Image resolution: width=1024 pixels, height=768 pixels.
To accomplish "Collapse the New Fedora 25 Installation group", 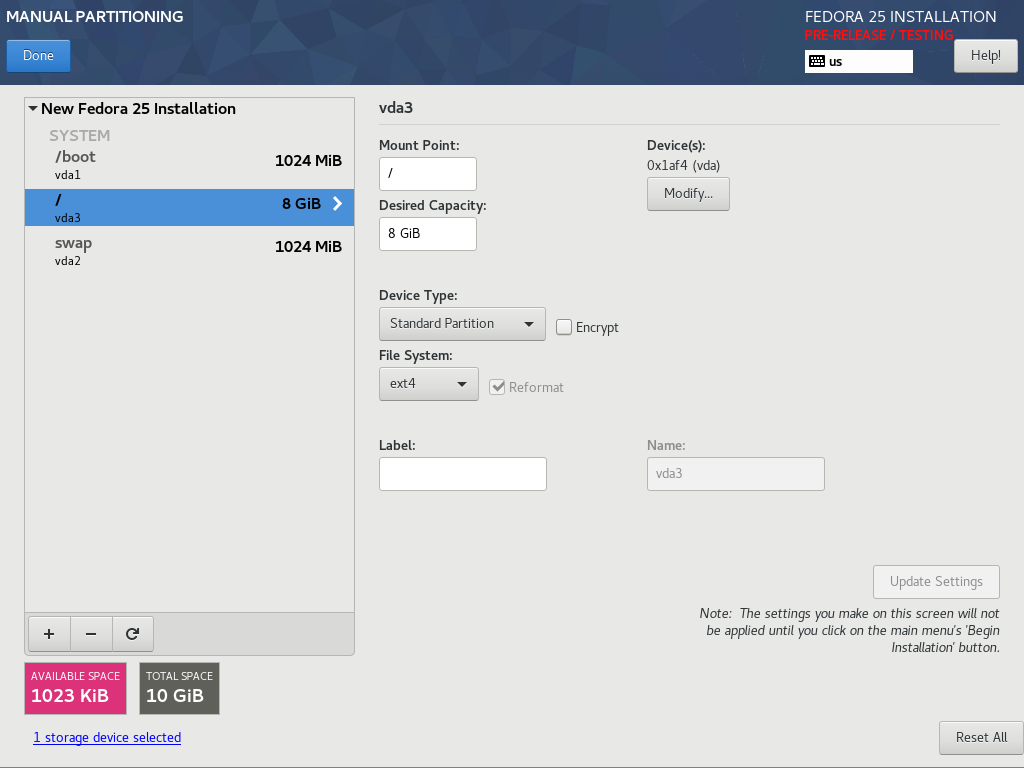I will coord(33,108).
